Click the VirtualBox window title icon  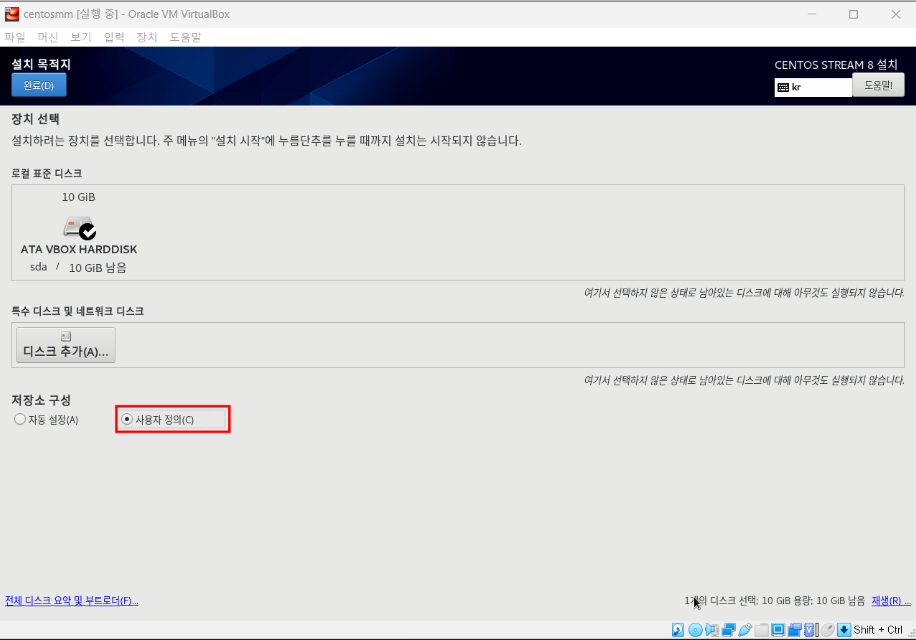pos(12,14)
